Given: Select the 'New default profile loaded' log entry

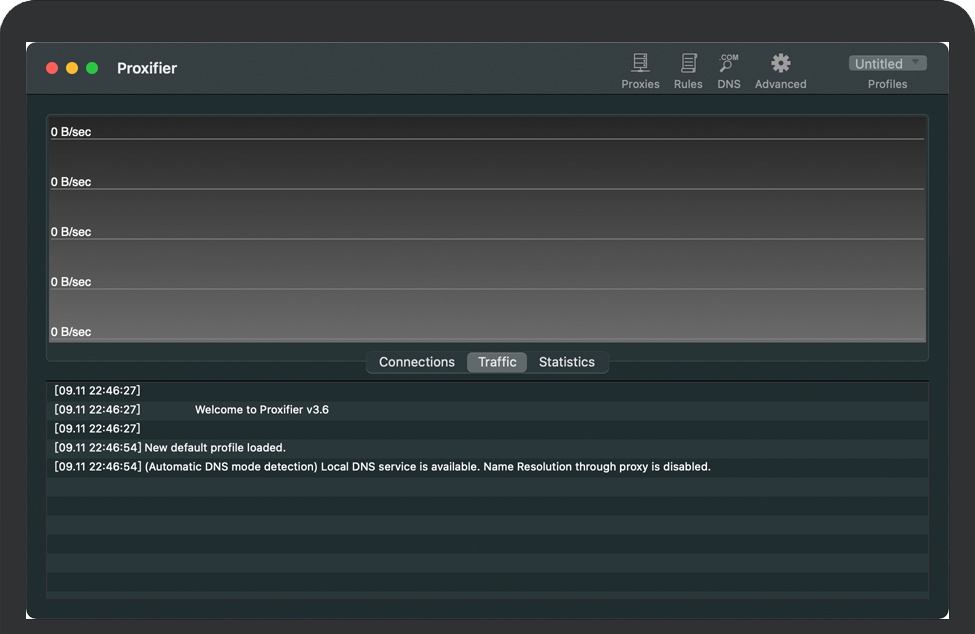Looking at the screenshot, I should click(x=215, y=448).
